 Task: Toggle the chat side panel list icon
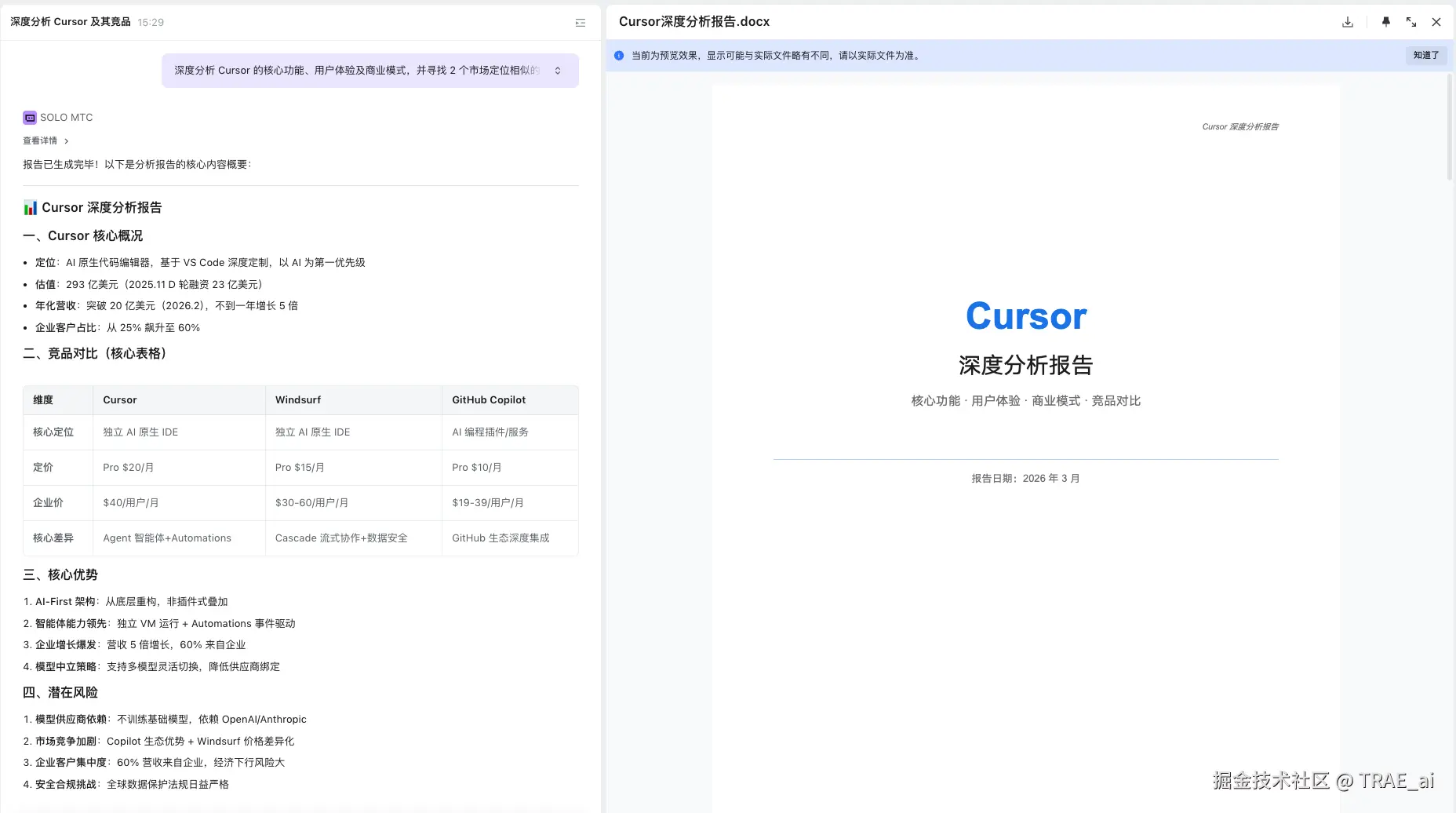coord(581,23)
